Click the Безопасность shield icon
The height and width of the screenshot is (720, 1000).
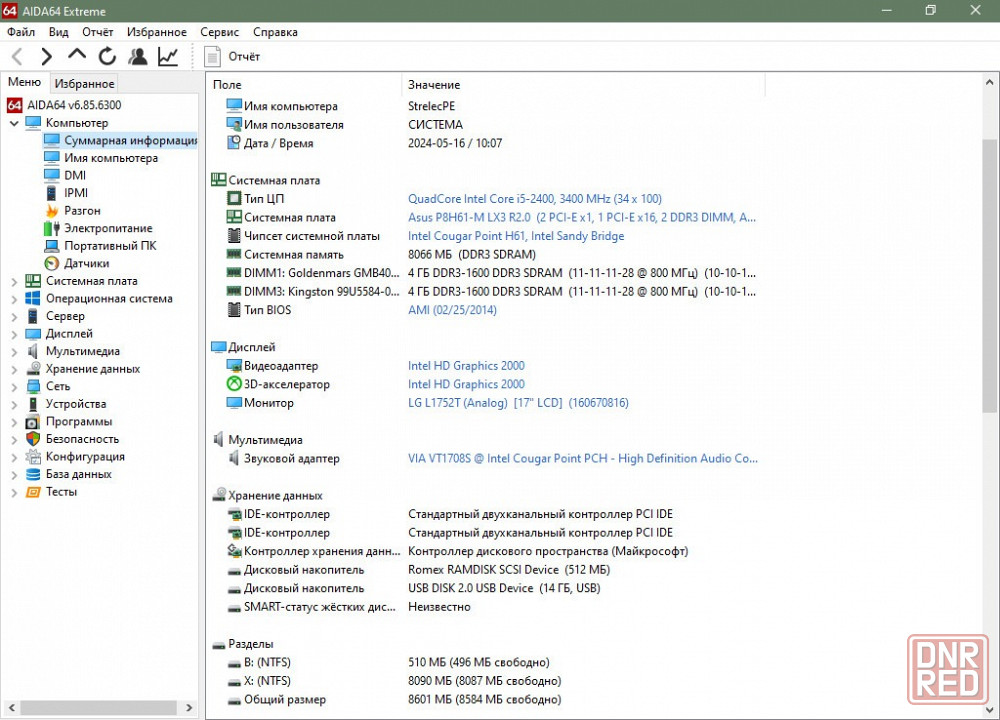(x=33, y=439)
